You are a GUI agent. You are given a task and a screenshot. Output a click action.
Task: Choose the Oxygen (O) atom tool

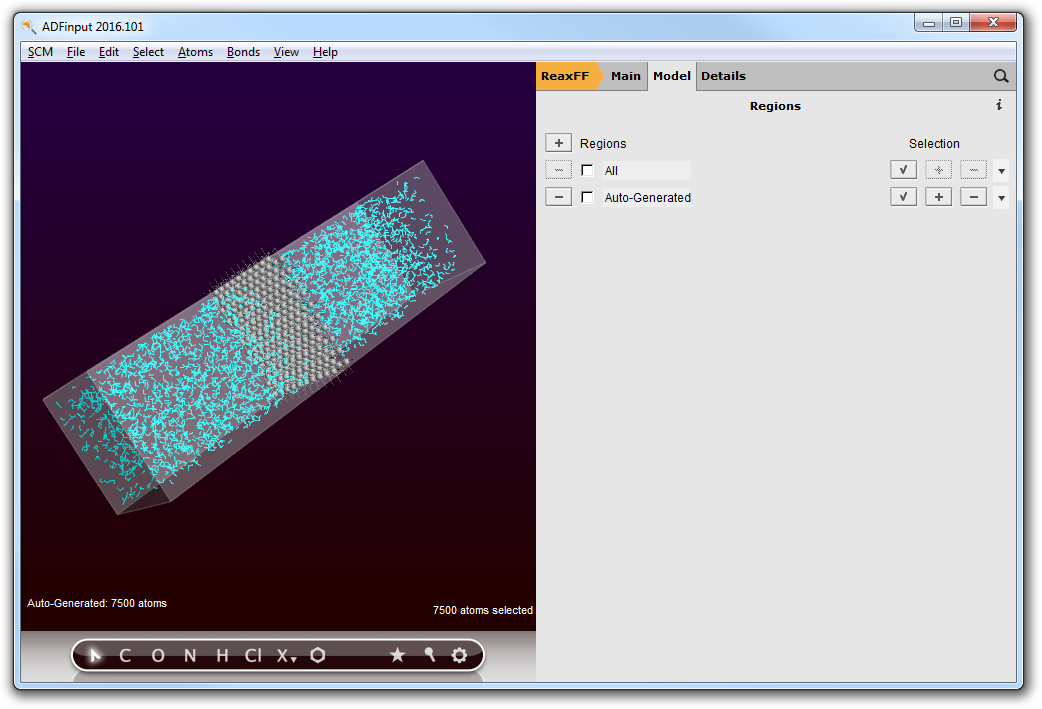coord(157,656)
